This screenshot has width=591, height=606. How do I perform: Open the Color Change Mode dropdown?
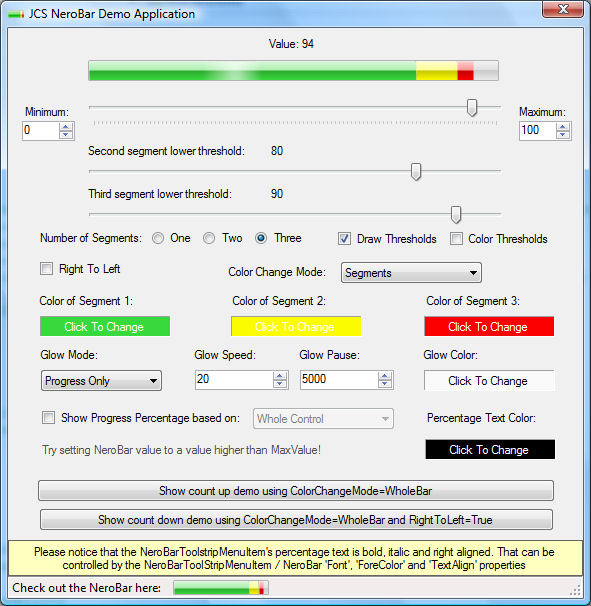click(411, 272)
